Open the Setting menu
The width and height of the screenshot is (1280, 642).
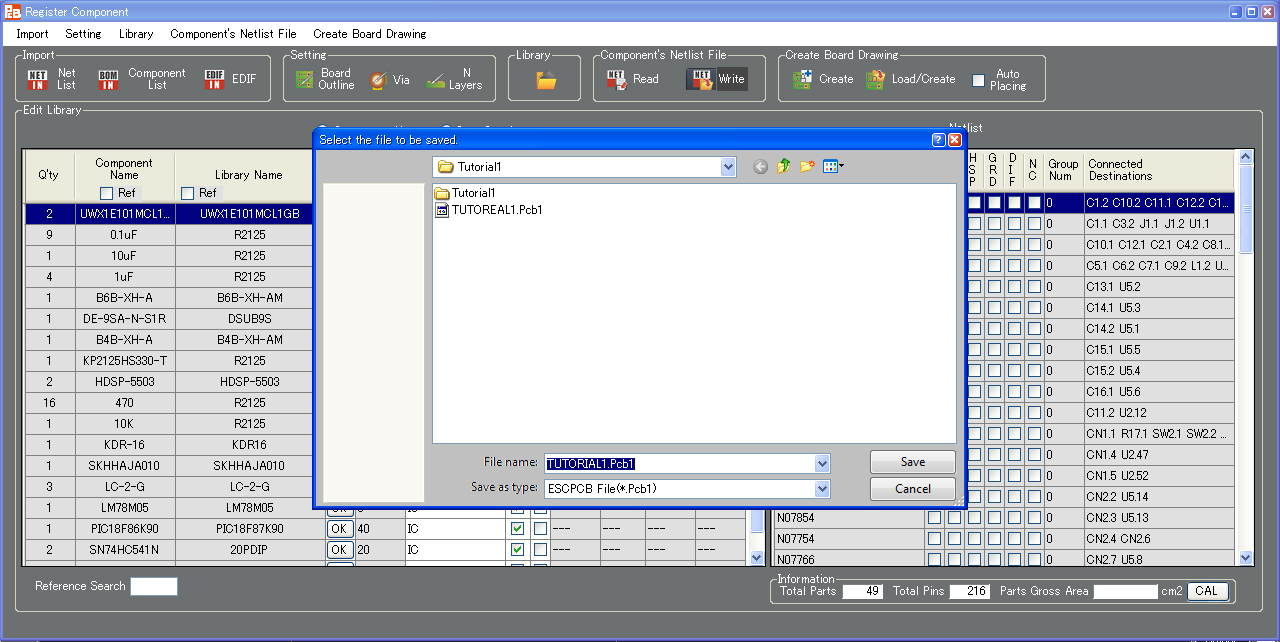(83, 34)
